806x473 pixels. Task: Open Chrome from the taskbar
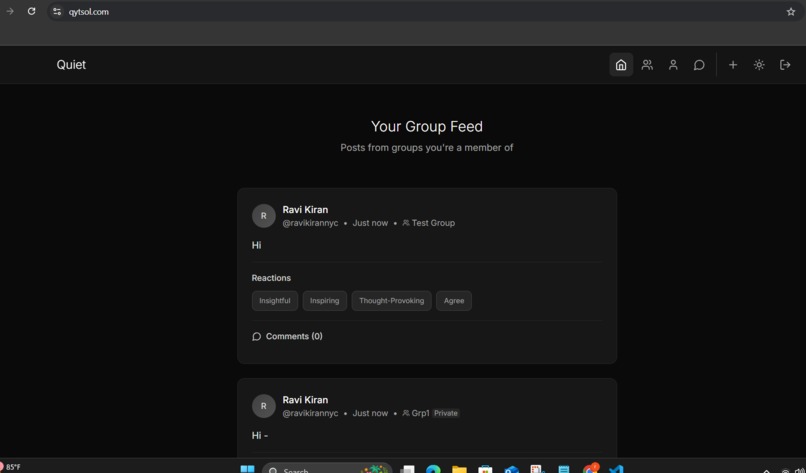pyautogui.click(x=590, y=468)
